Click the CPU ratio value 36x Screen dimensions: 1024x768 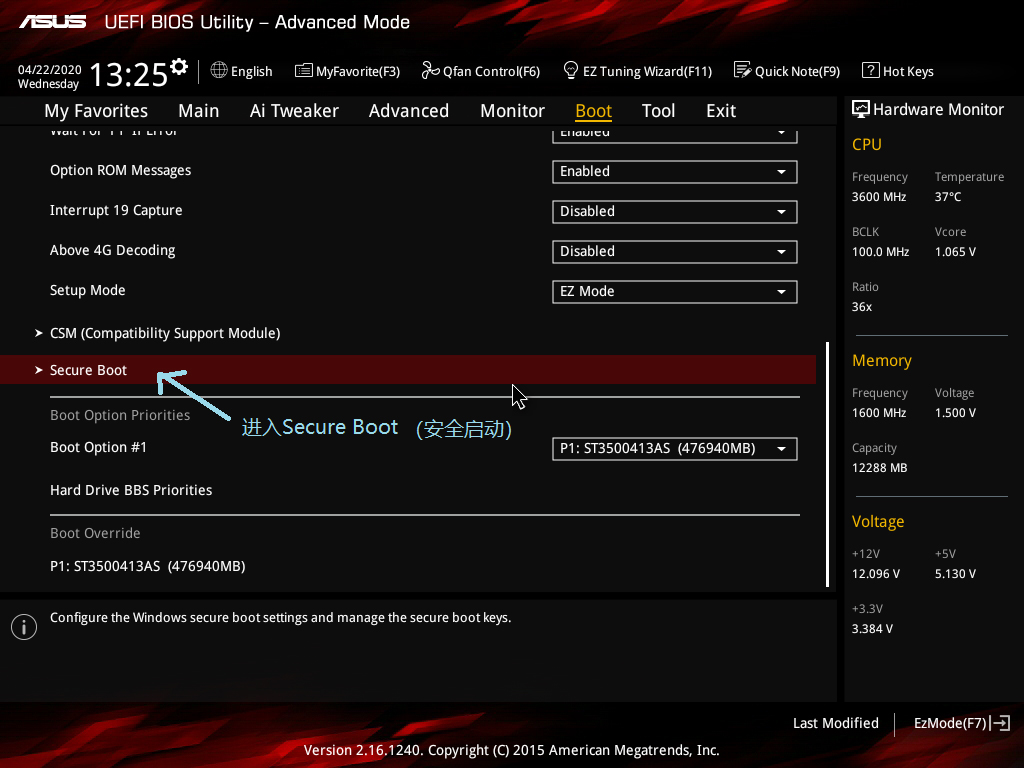click(862, 307)
